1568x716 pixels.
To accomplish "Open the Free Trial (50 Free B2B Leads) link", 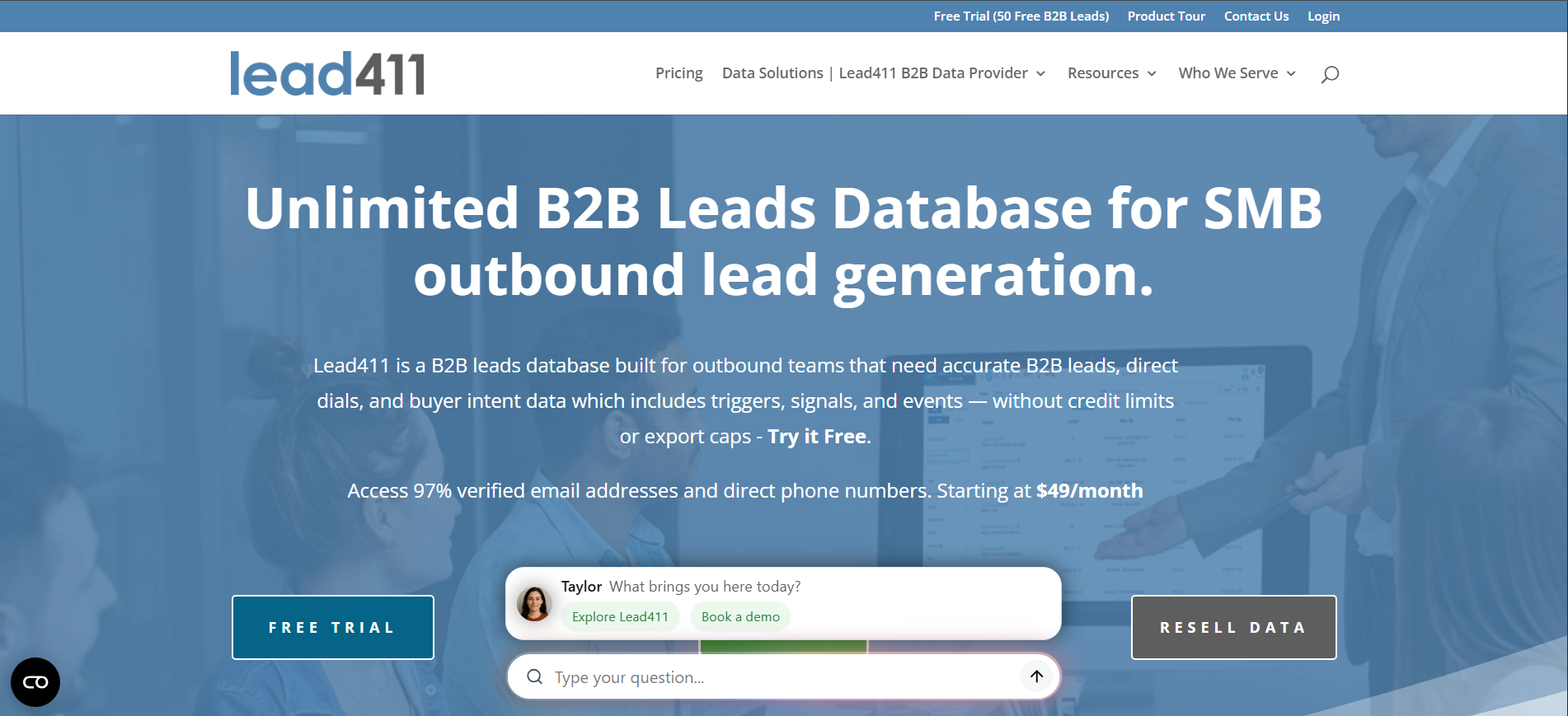I will 1021,16.
